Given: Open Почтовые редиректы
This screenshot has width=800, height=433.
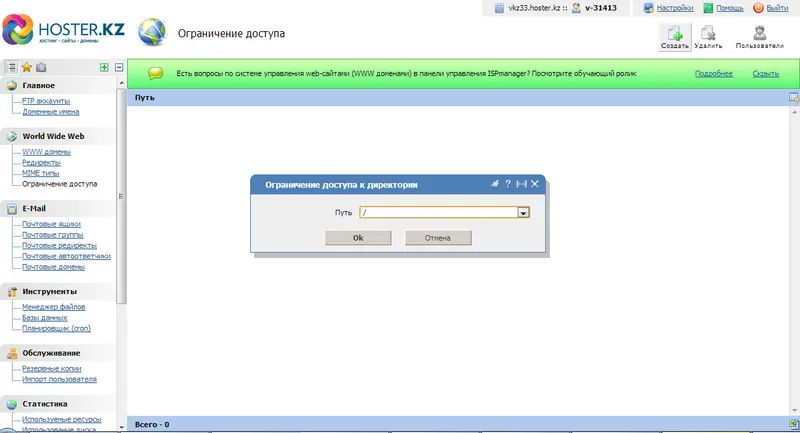Looking at the screenshot, I should click(x=59, y=245).
